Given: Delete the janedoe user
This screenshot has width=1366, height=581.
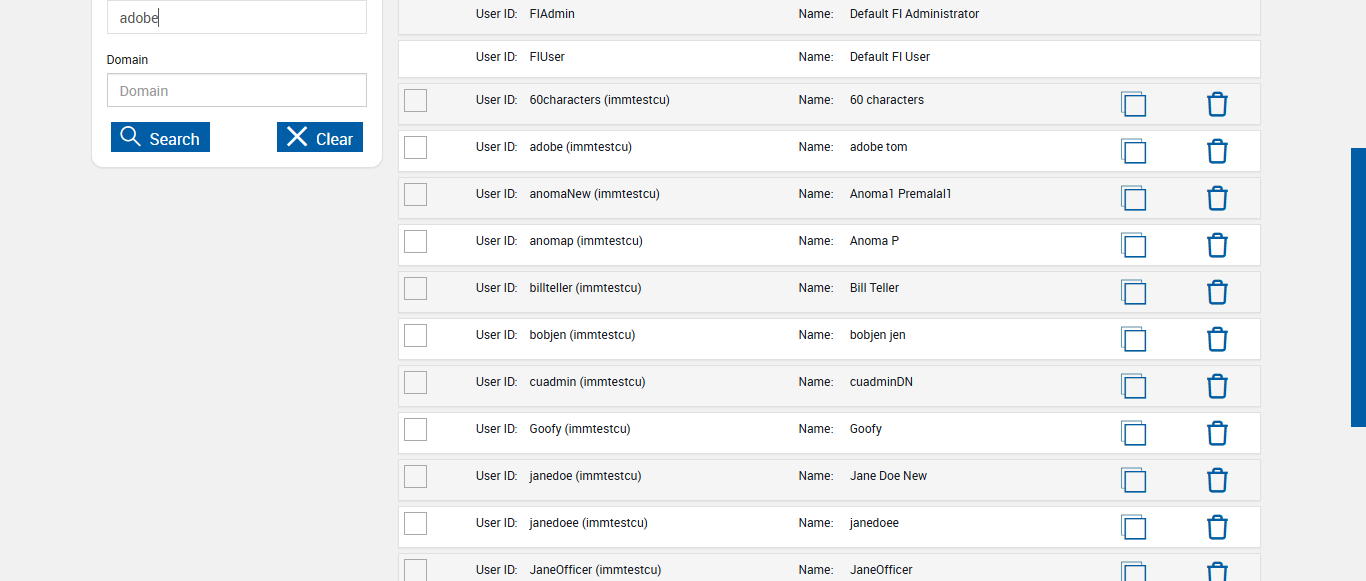Looking at the screenshot, I should click(1217, 481).
